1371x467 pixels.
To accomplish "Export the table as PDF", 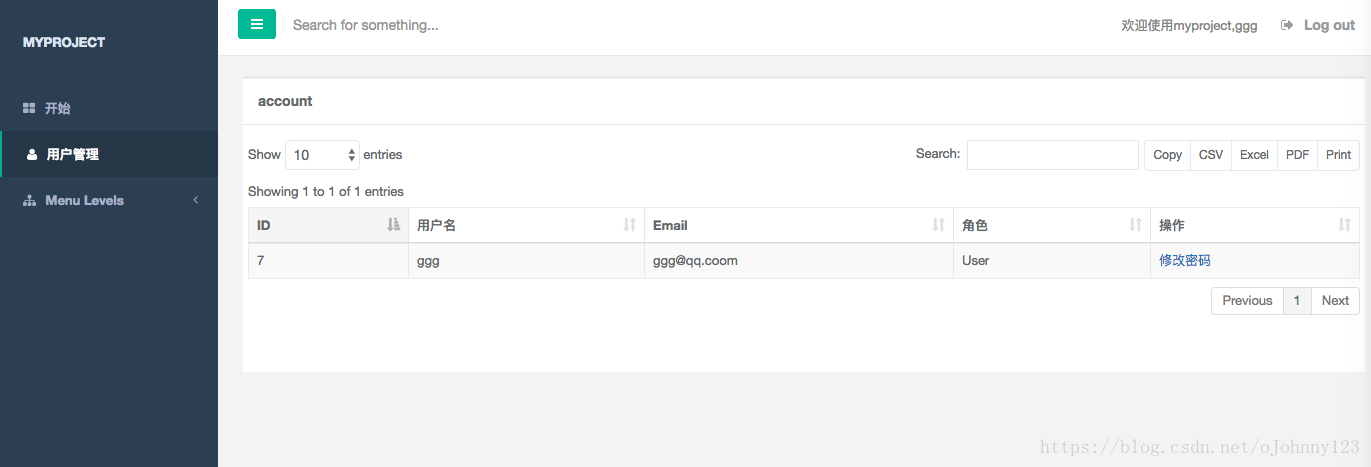I will tap(1297, 155).
